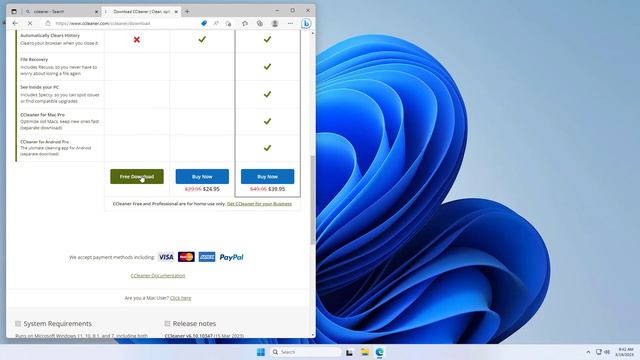Click the red X under Automatically Clears History
The image size is (640, 360).
[137, 40]
